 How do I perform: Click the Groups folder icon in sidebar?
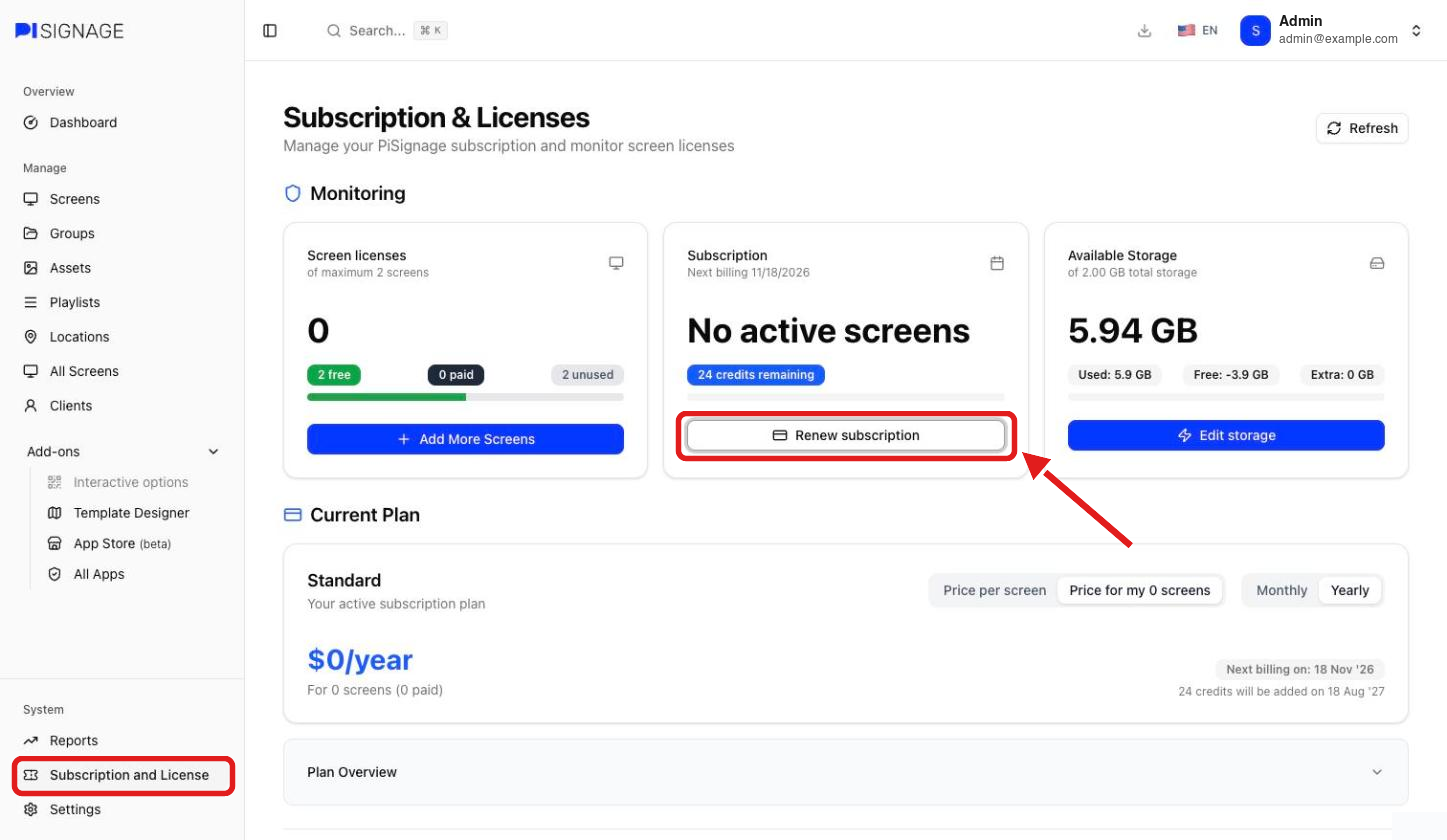pyautogui.click(x=31, y=234)
